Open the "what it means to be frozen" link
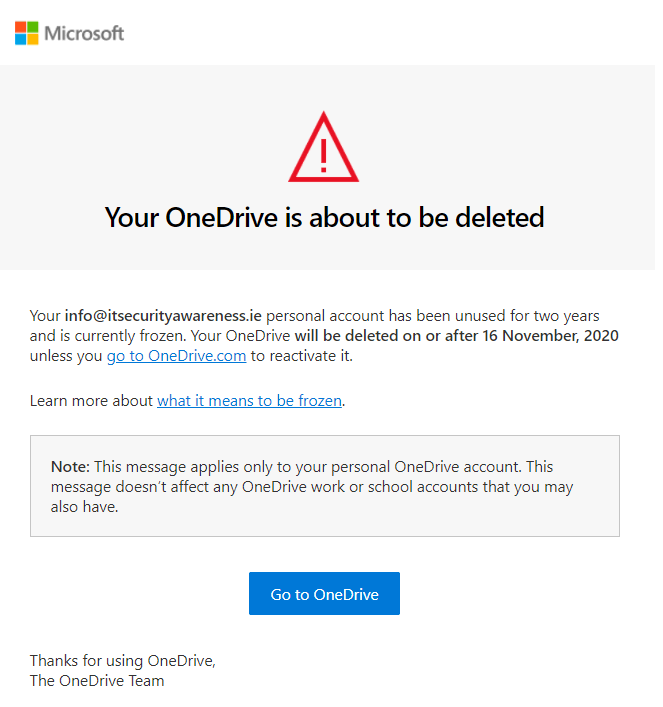Image resolution: width=663 pixels, height=707 pixels. pos(249,400)
